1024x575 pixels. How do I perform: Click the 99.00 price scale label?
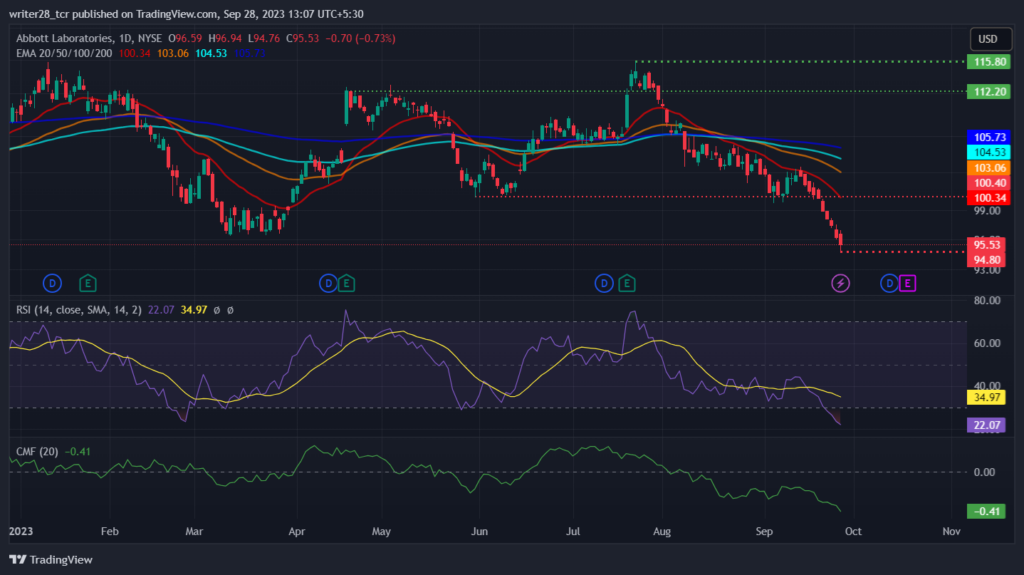[x=987, y=211]
